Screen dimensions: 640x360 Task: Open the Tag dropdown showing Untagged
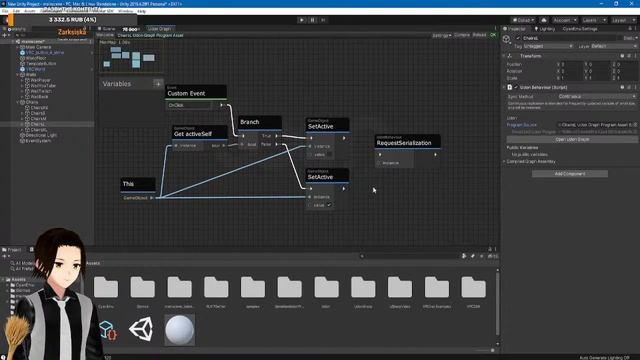(x=548, y=47)
